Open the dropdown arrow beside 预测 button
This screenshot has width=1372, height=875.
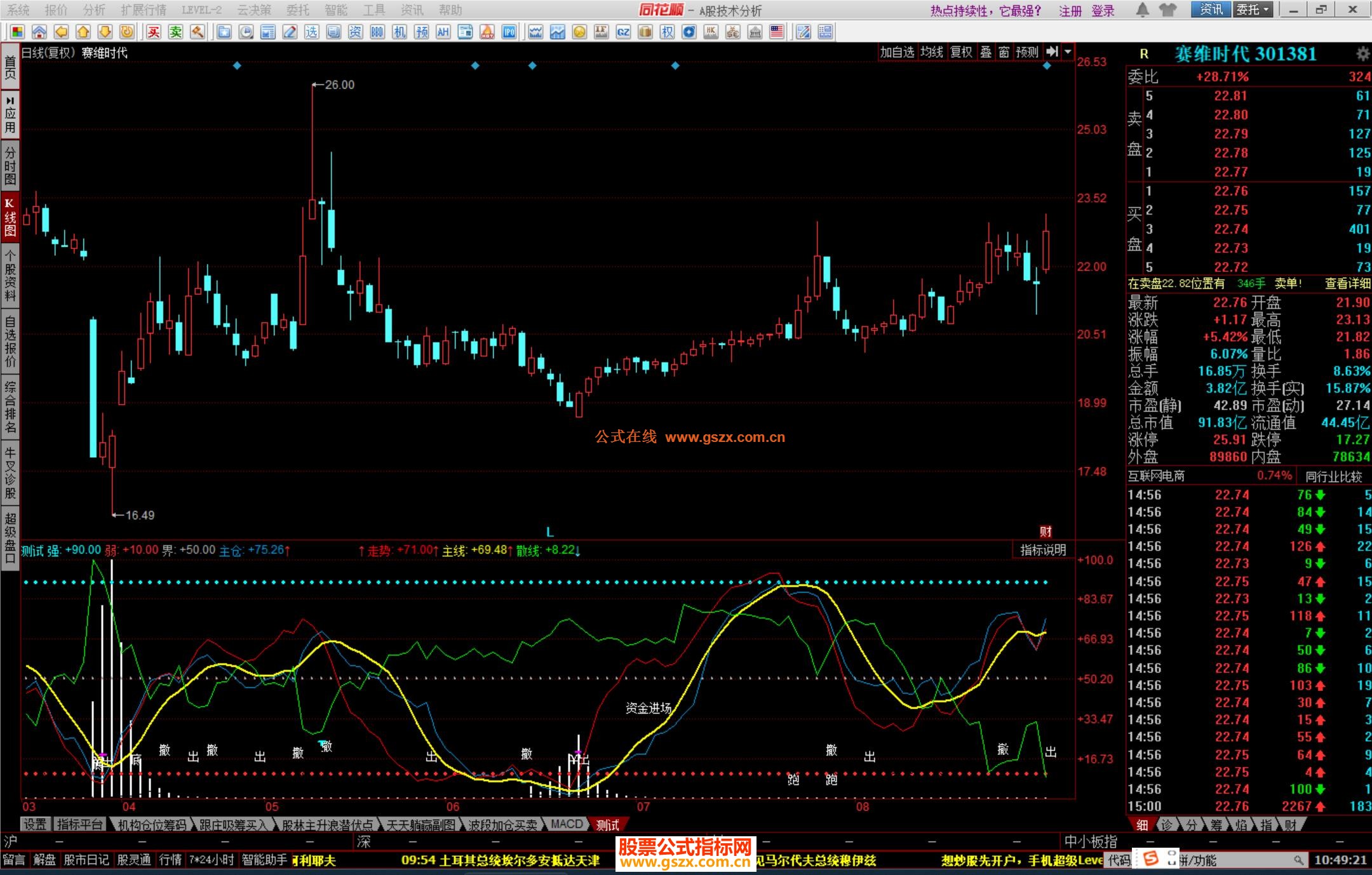pyautogui.click(x=1068, y=52)
